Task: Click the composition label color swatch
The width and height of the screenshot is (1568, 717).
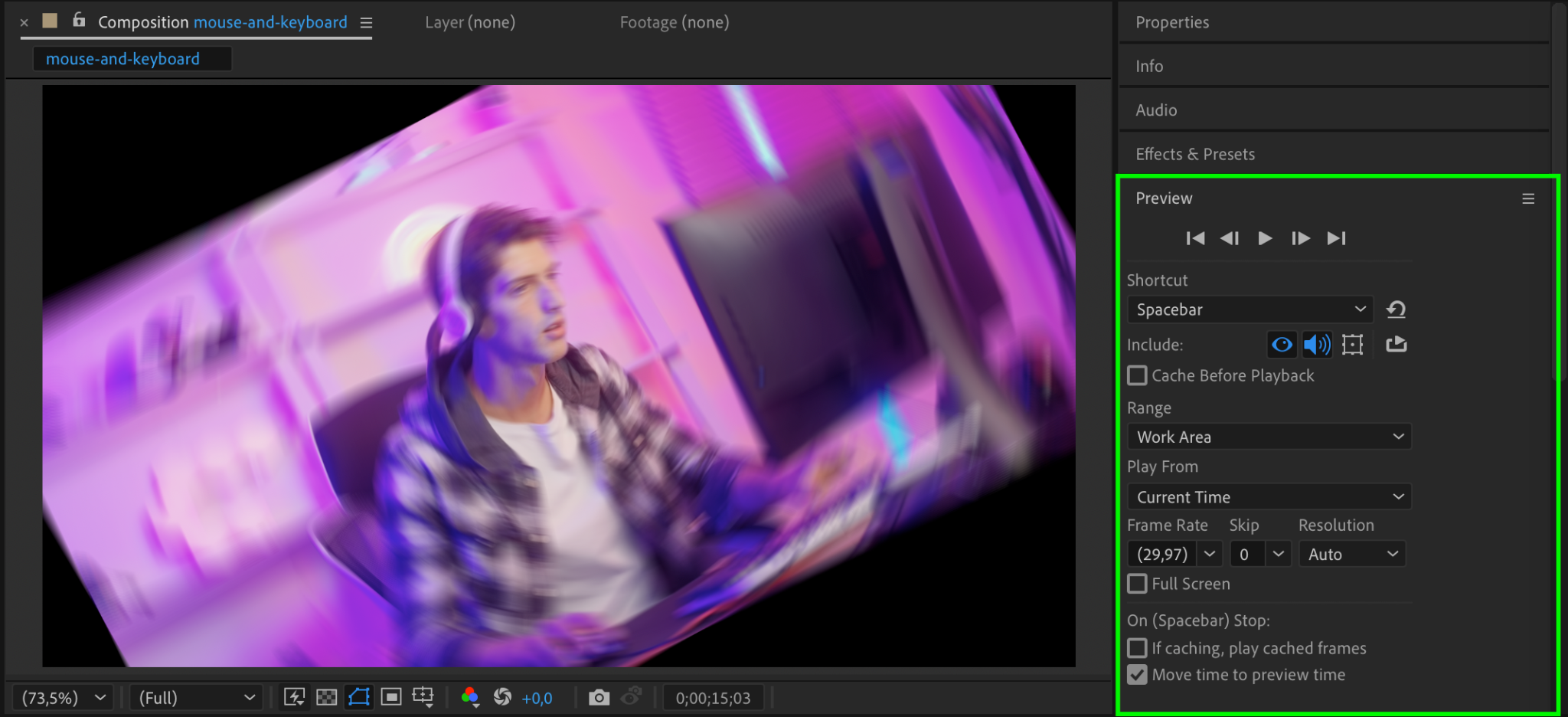Action: 51,21
